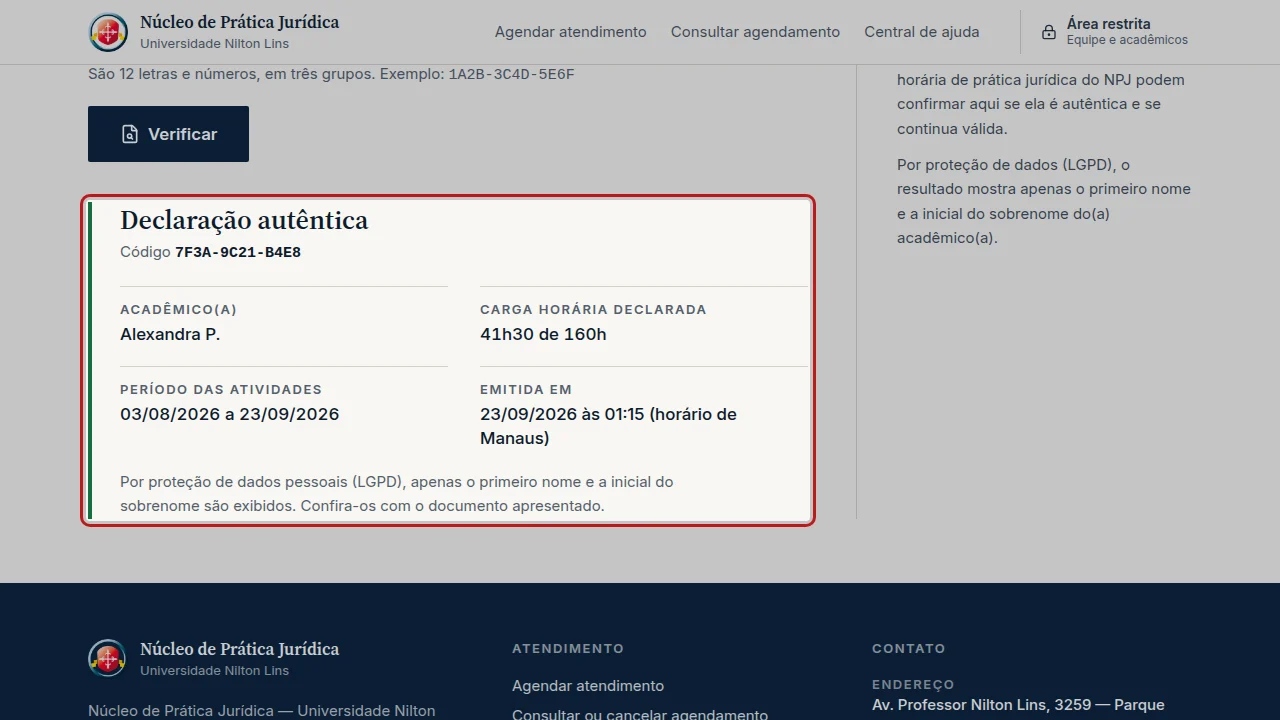Click the ACADÊMICO(A) label
1280x720 pixels.
click(x=178, y=310)
